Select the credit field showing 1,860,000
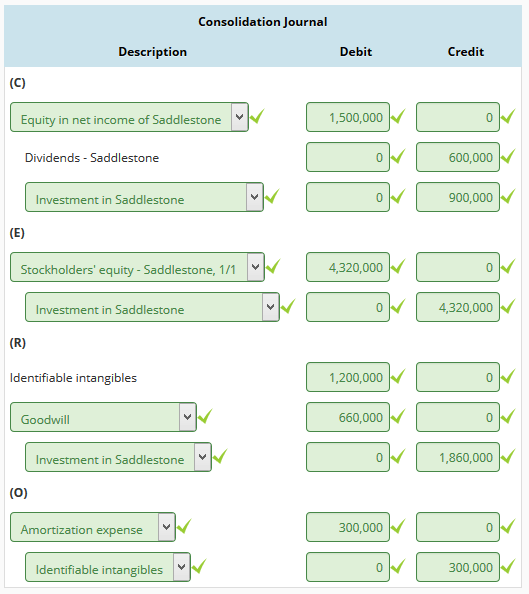This screenshot has height=594, width=529. [x=458, y=457]
